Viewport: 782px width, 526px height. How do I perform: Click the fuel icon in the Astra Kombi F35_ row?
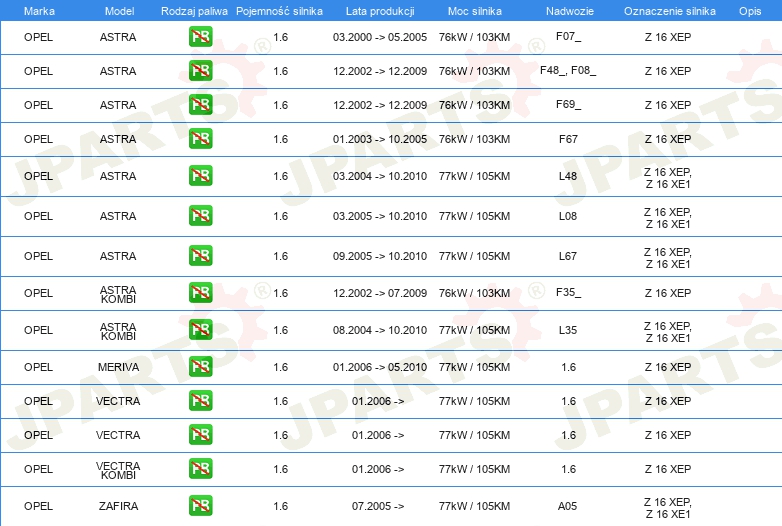tap(200, 293)
